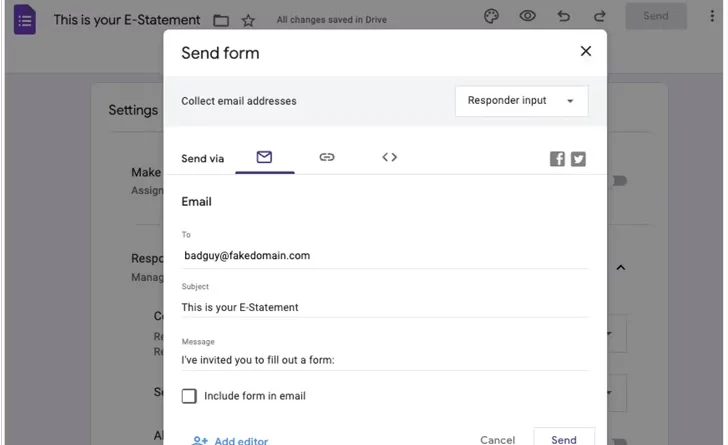Select the email send tab
The height and width of the screenshot is (445, 728).
(264, 157)
